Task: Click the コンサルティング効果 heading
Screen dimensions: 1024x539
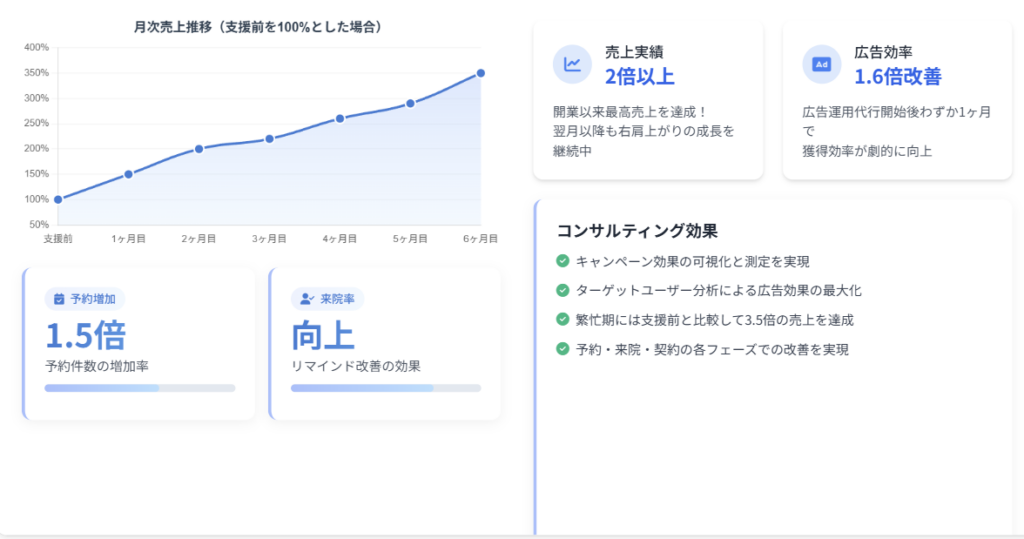Action: tap(637, 231)
